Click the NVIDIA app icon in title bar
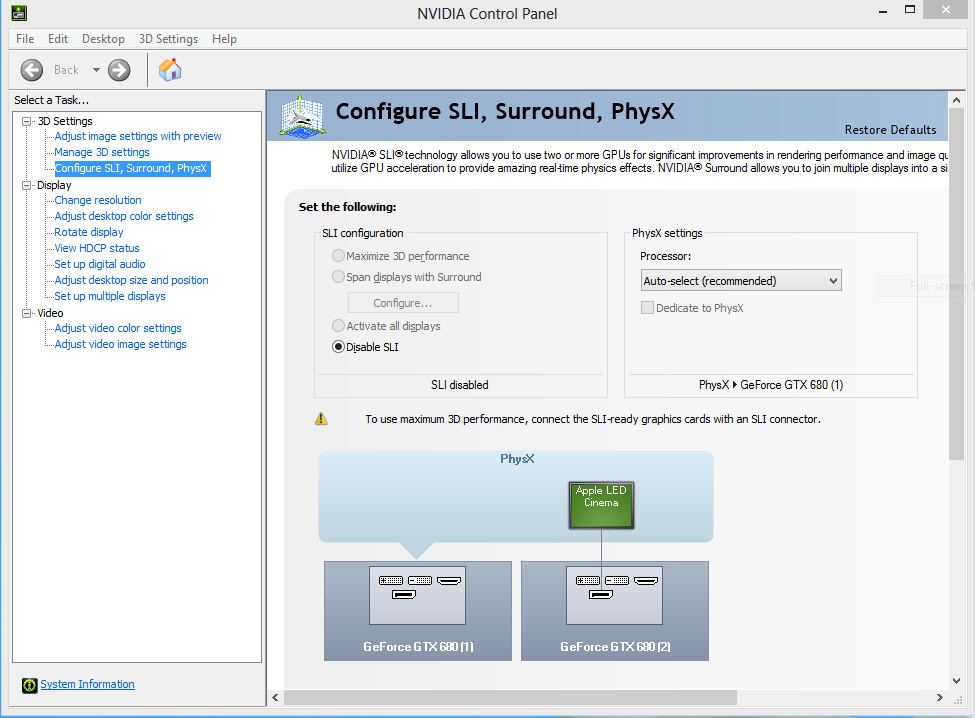Image resolution: width=975 pixels, height=718 pixels. pyautogui.click(x=19, y=12)
